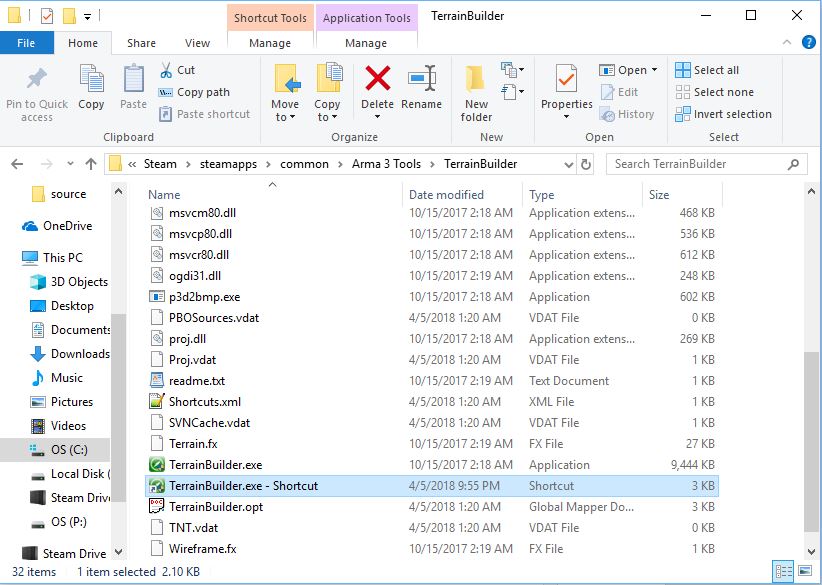This screenshot has width=822, height=585.
Task: Select TerrainBuilder.opt file
Action: [x=216, y=507]
